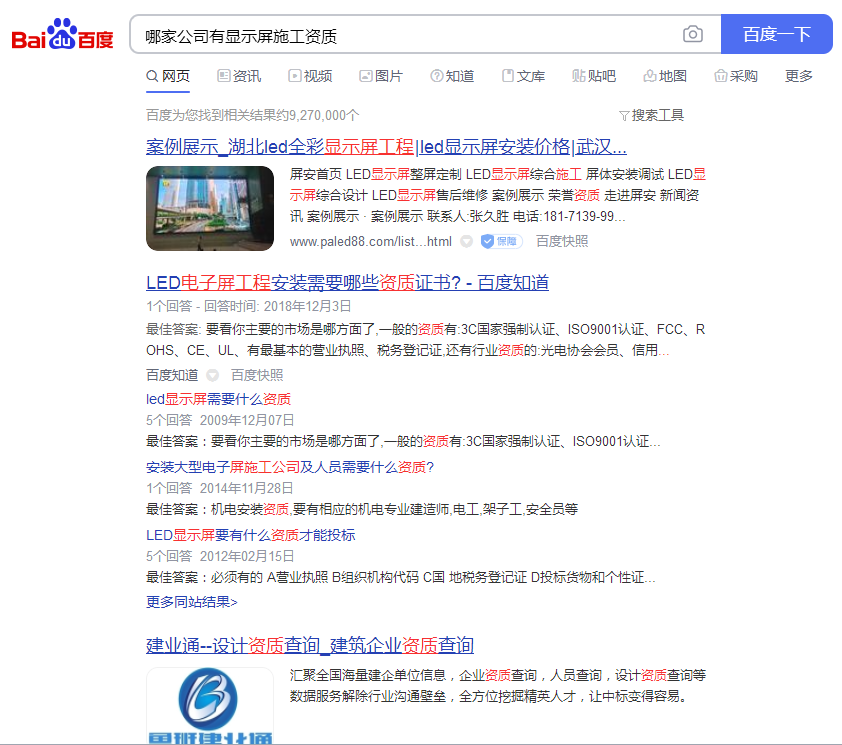Visit www.paled88.com/list...html URL
842x745 pixels.
(371, 242)
